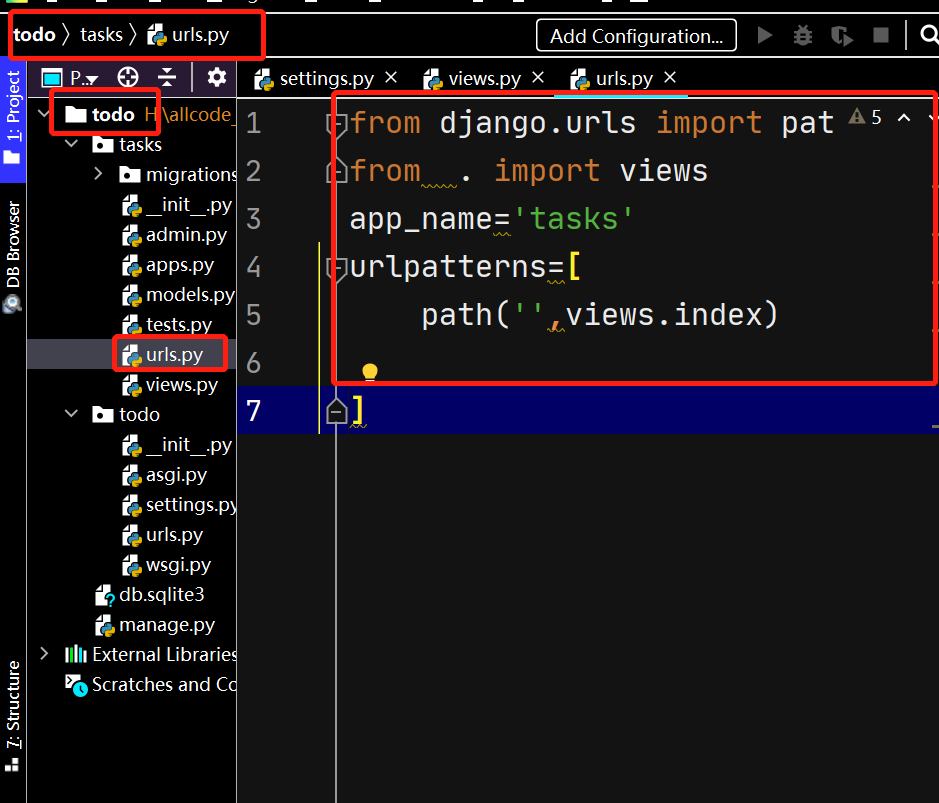Click Run with Coverage icon
Viewport: 939px width, 803px height.
(x=842, y=36)
